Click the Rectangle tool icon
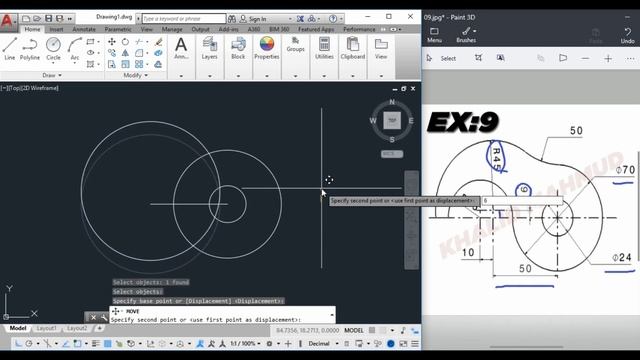The width and height of the screenshot is (640, 360). [x=91, y=42]
